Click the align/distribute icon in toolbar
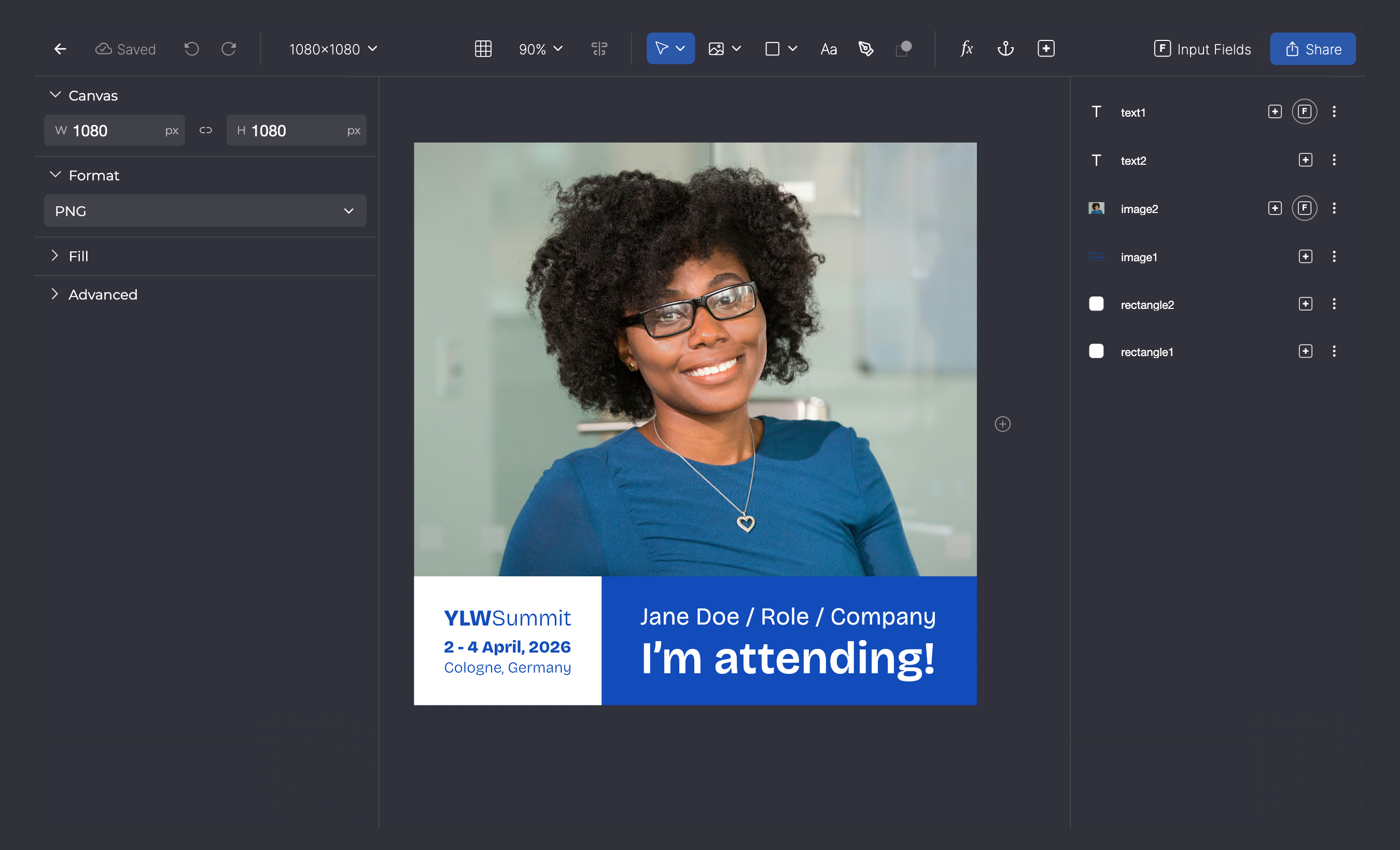The image size is (1400, 850). (599, 49)
